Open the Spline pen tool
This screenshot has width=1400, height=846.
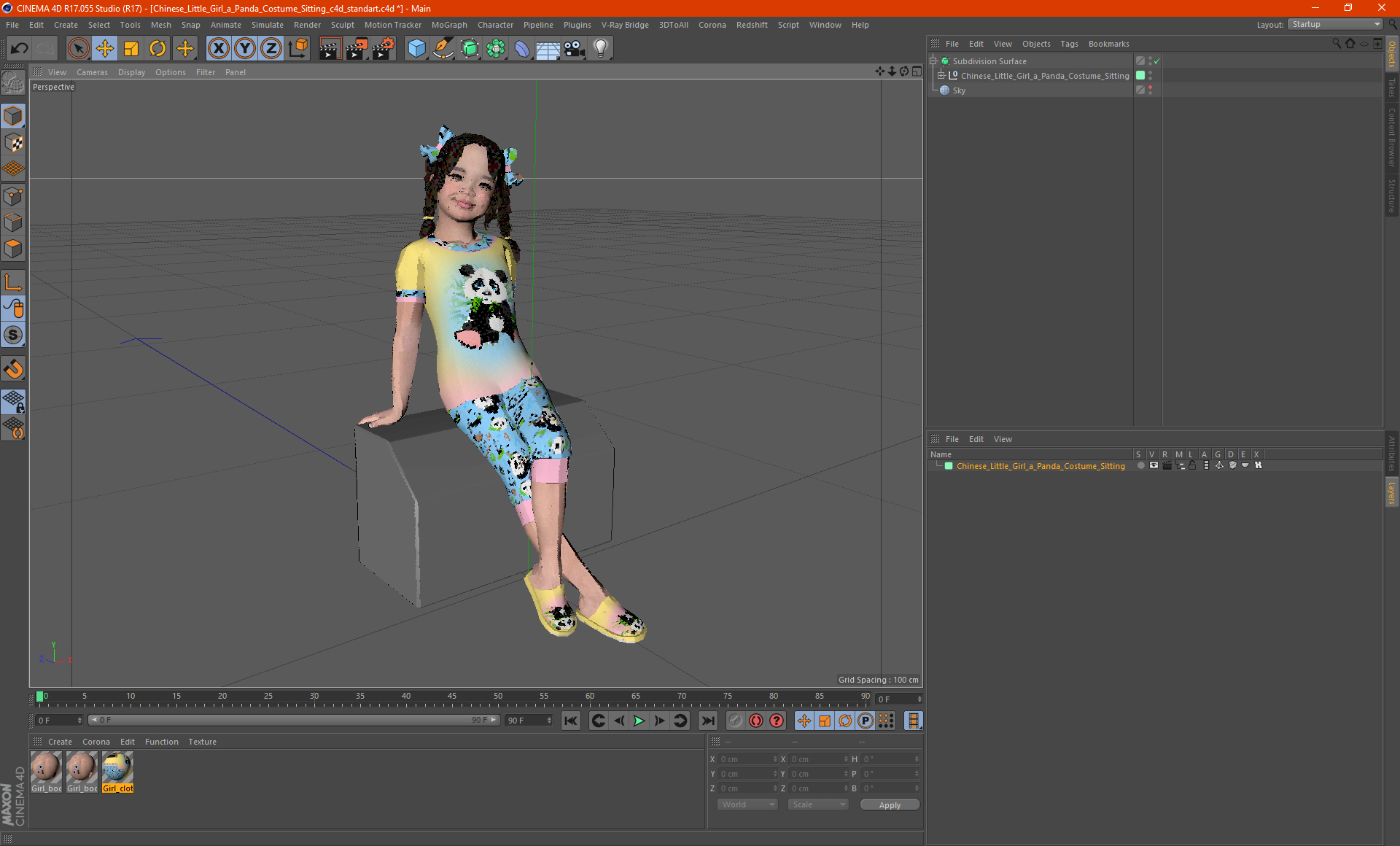pos(443,49)
